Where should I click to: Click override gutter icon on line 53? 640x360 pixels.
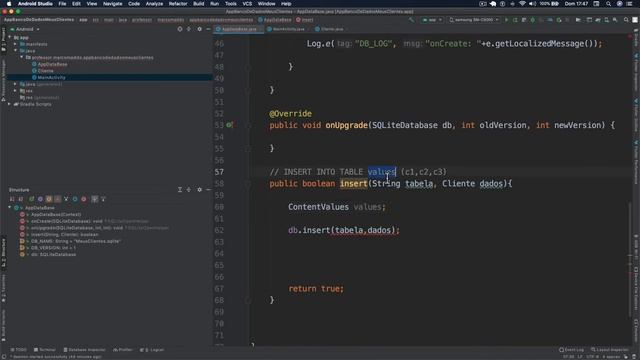[x=230, y=125]
